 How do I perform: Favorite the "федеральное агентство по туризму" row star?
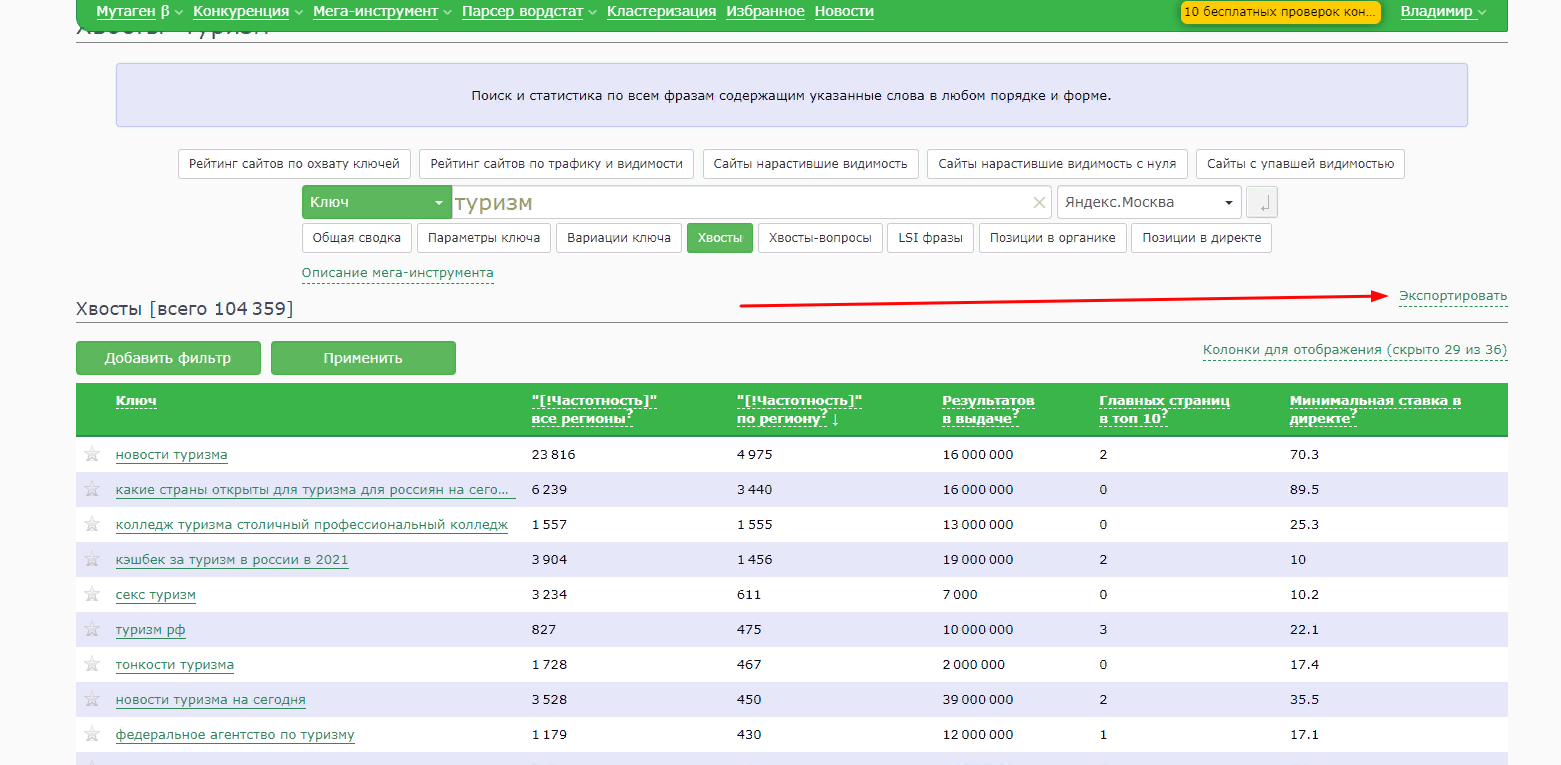click(x=92, y=734)
